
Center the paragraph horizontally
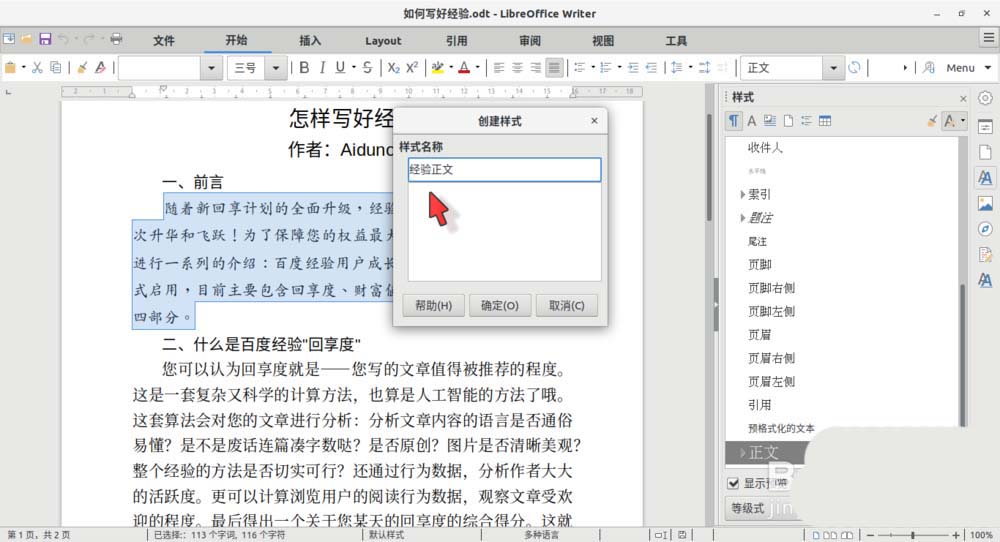coord(518,68)
